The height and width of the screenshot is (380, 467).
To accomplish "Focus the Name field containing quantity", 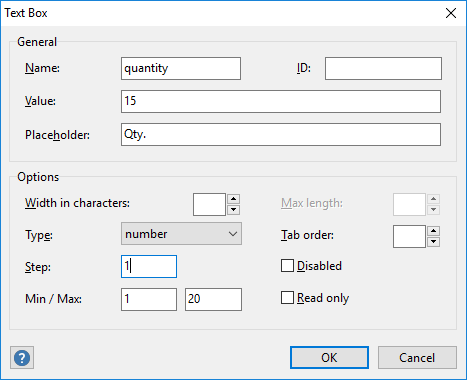I will tap(181, 68).
